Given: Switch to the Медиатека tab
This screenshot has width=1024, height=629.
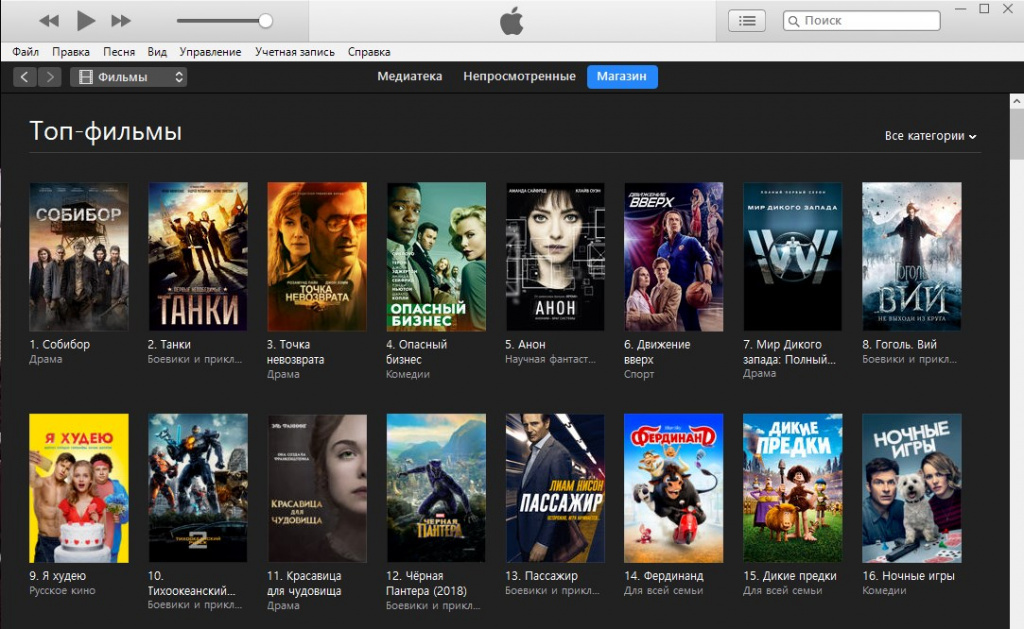Looking at the screenshot, I should point(409,77).
